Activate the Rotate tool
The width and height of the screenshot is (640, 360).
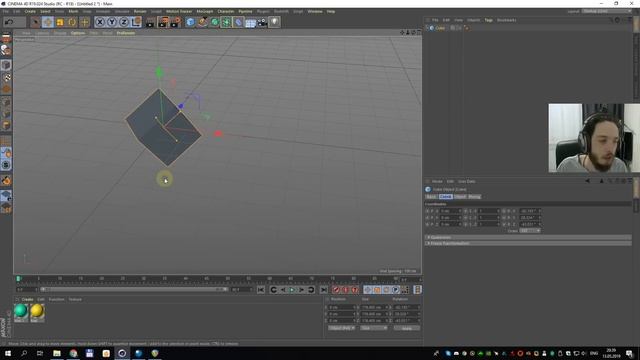72,22
